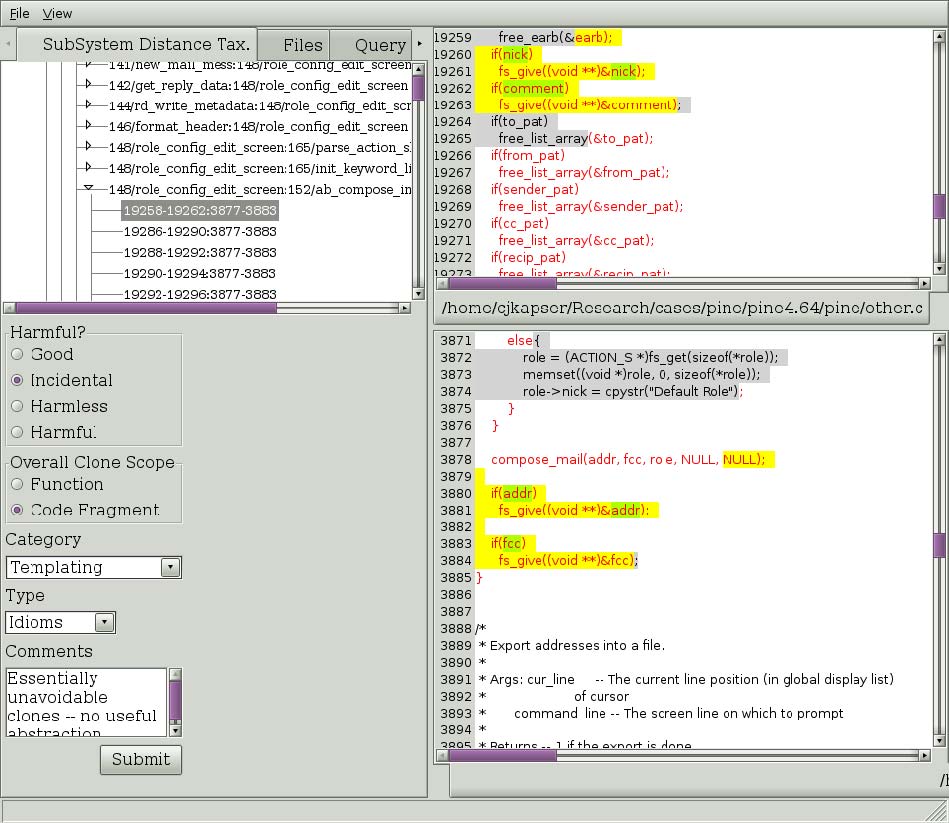Click tree panel scroll-right arrow
The height and width of the screenshot is (823, 949).
pos(405,308)
